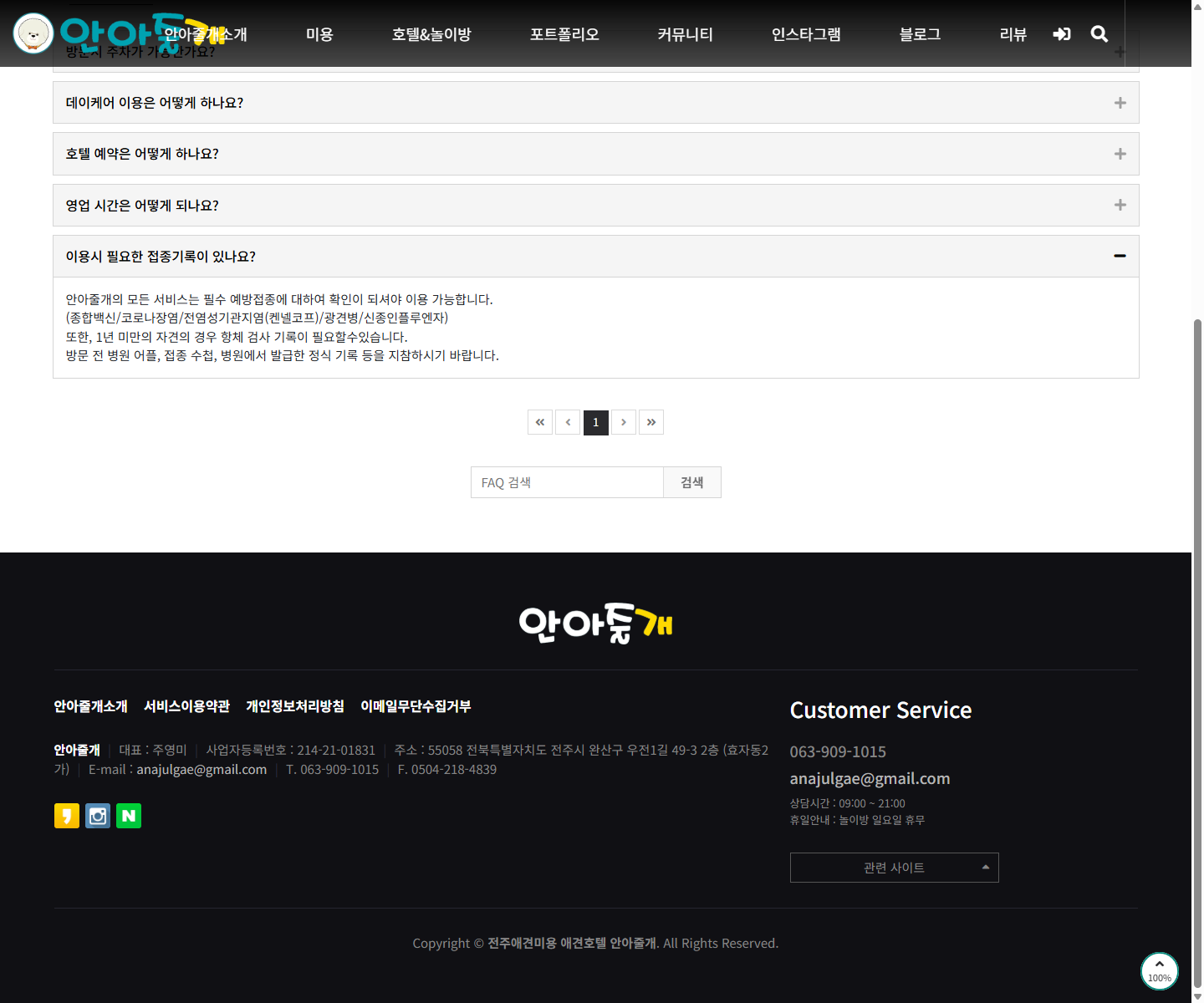Click the scroll-to-top 100% circle button

[x=1160, y=971]
